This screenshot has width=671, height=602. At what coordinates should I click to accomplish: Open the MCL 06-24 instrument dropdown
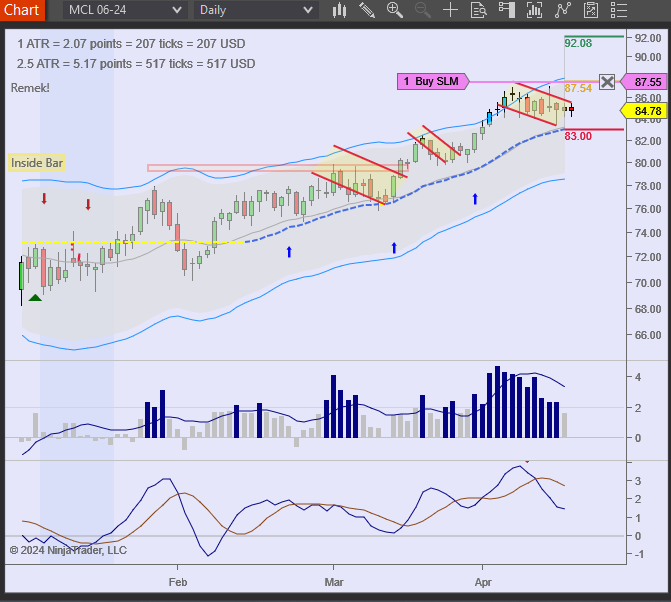125,10
